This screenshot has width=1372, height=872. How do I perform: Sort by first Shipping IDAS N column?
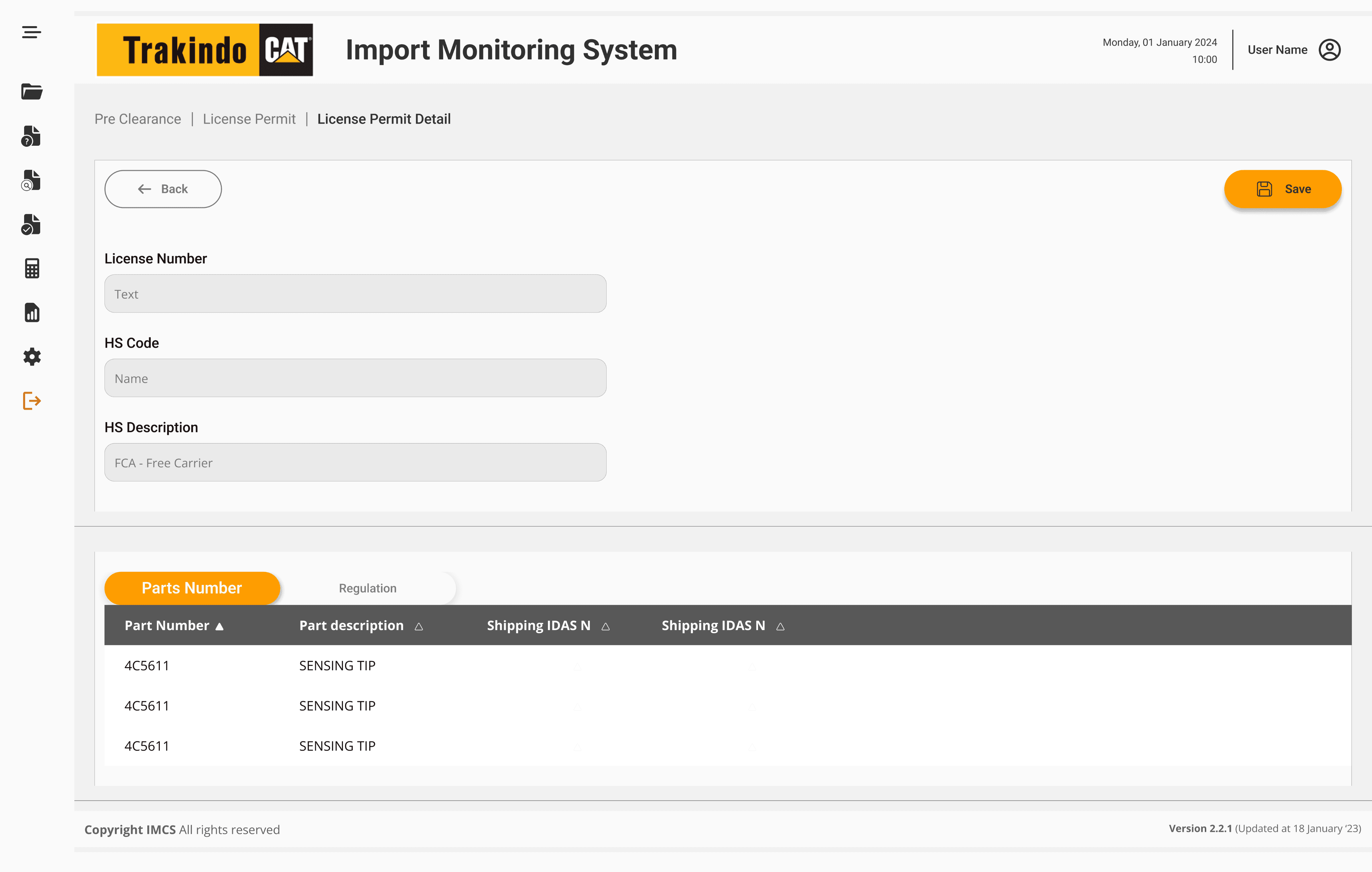click(x=606, y=626)
